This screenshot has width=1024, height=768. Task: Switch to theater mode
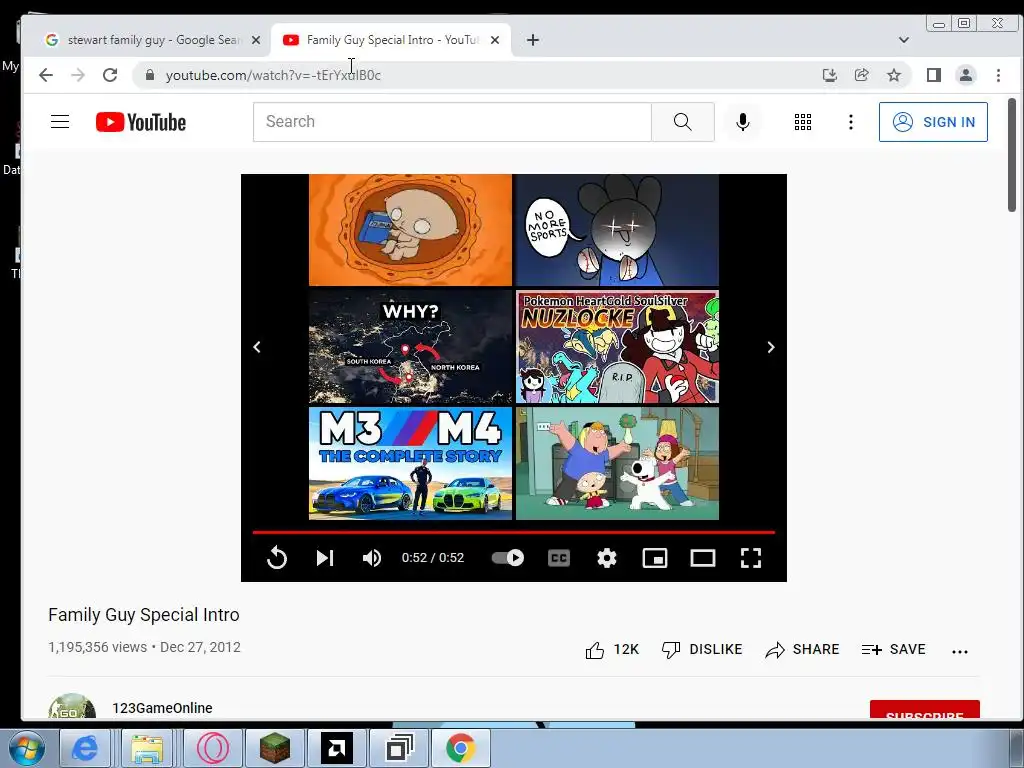(x=703, y=558)
